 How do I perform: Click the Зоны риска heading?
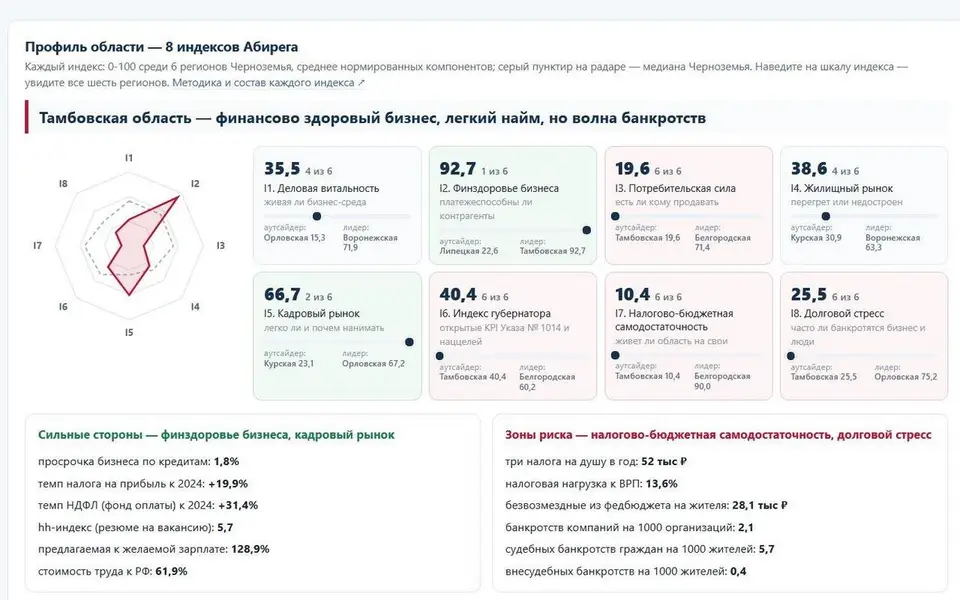718,435
